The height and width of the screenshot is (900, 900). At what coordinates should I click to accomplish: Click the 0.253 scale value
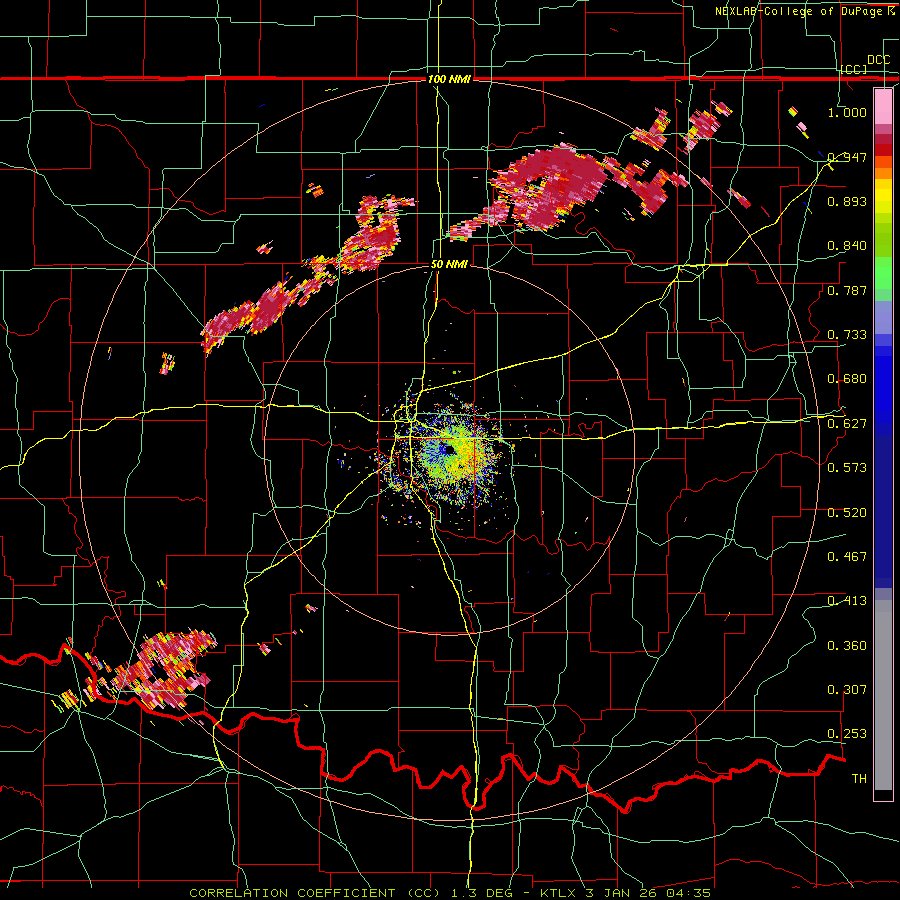point(847,734)
